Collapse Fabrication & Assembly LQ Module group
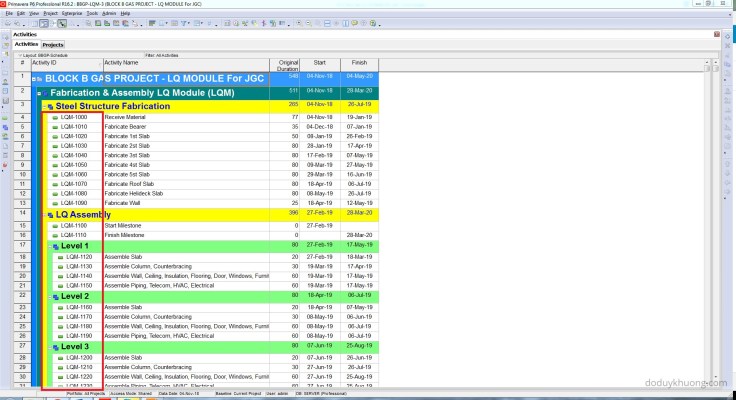 (39, 93)
